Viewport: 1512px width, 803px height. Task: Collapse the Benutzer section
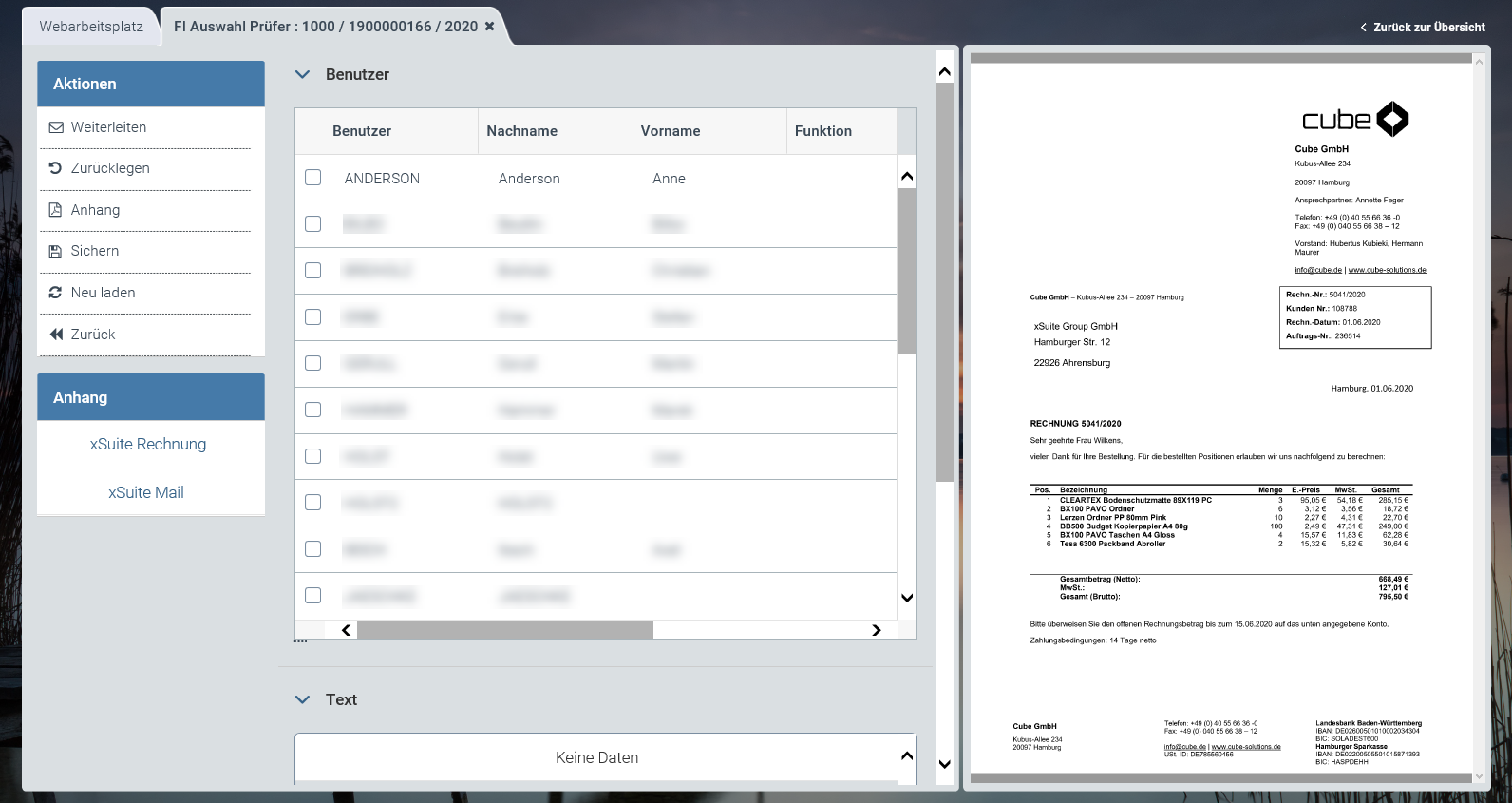(303, 74)
